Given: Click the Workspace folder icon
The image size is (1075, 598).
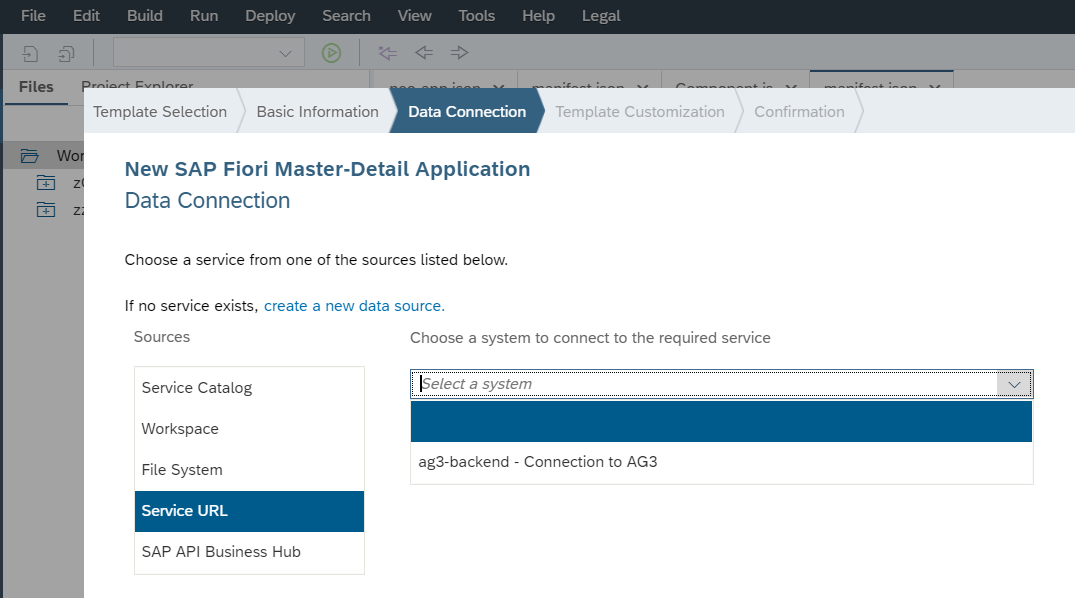Looking at the screenshot, I should pos(30,156).
